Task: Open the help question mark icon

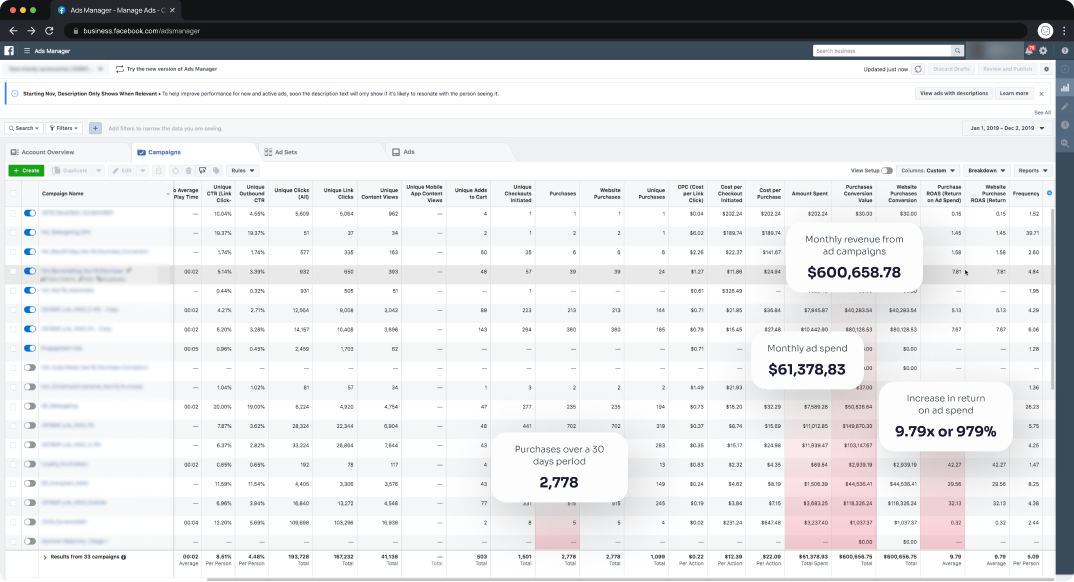Action: point(1064,50)
